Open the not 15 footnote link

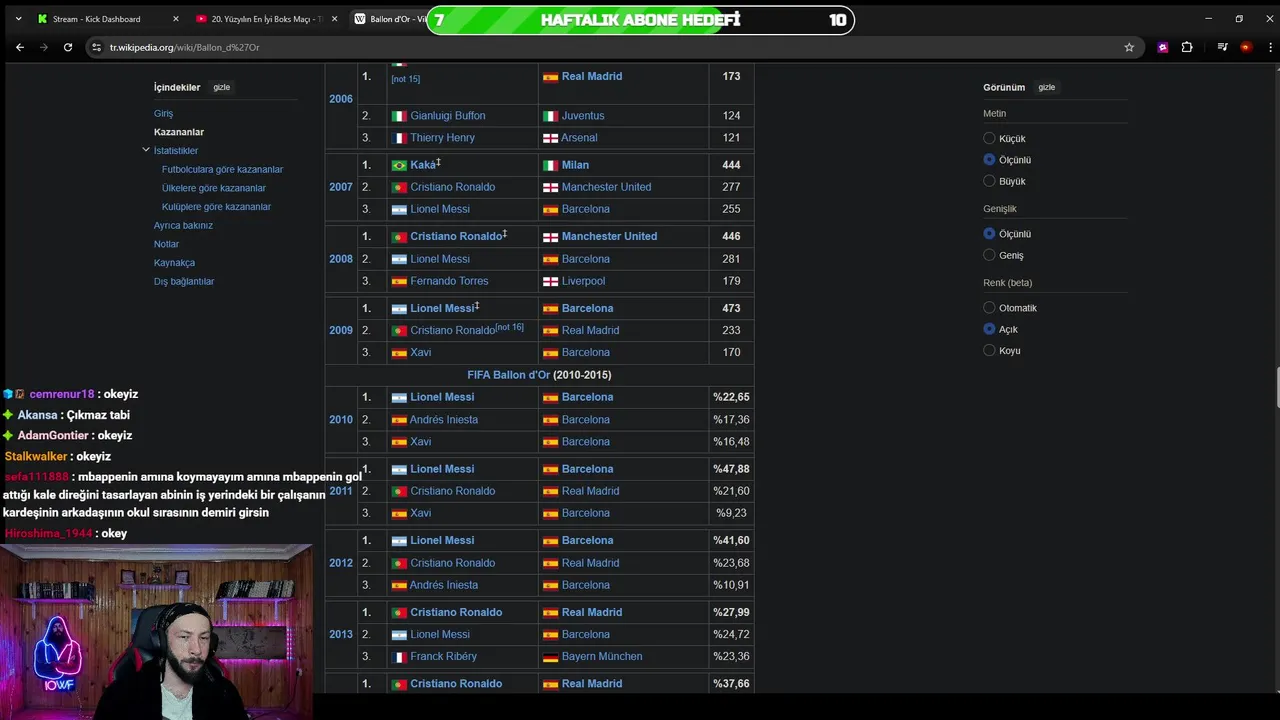point(405,79)
